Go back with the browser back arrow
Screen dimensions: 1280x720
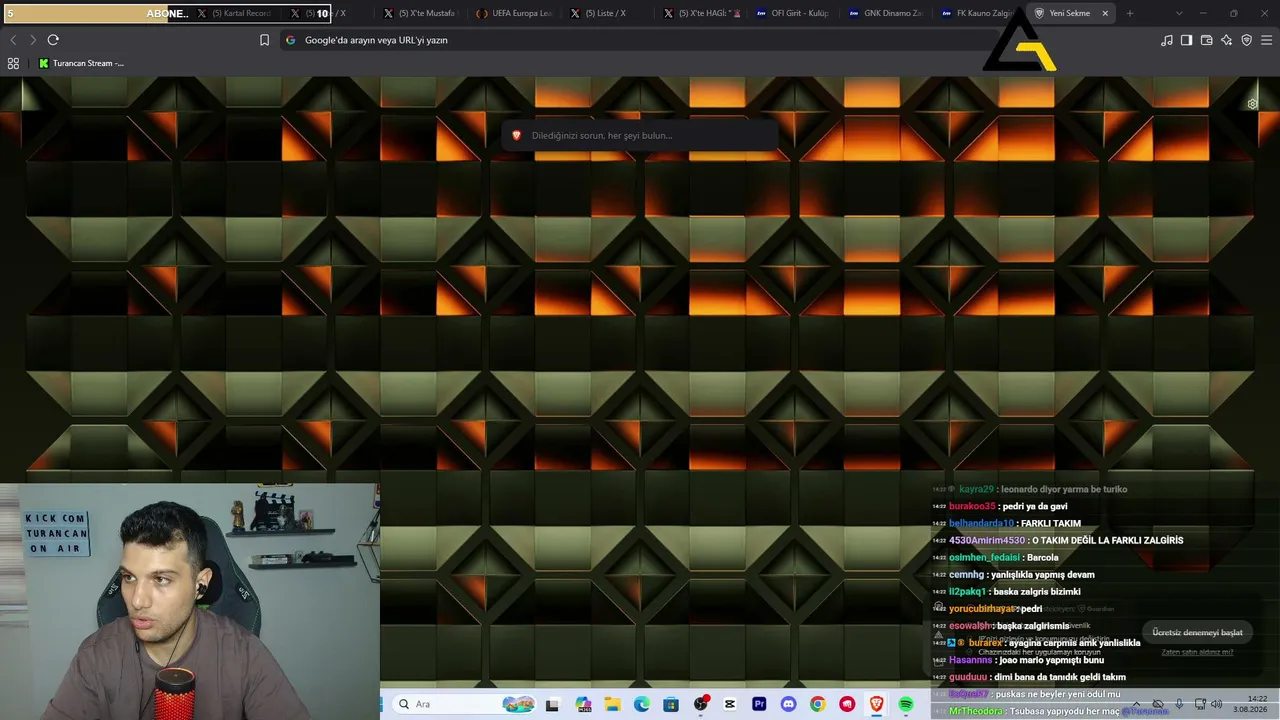coord(13,40)
